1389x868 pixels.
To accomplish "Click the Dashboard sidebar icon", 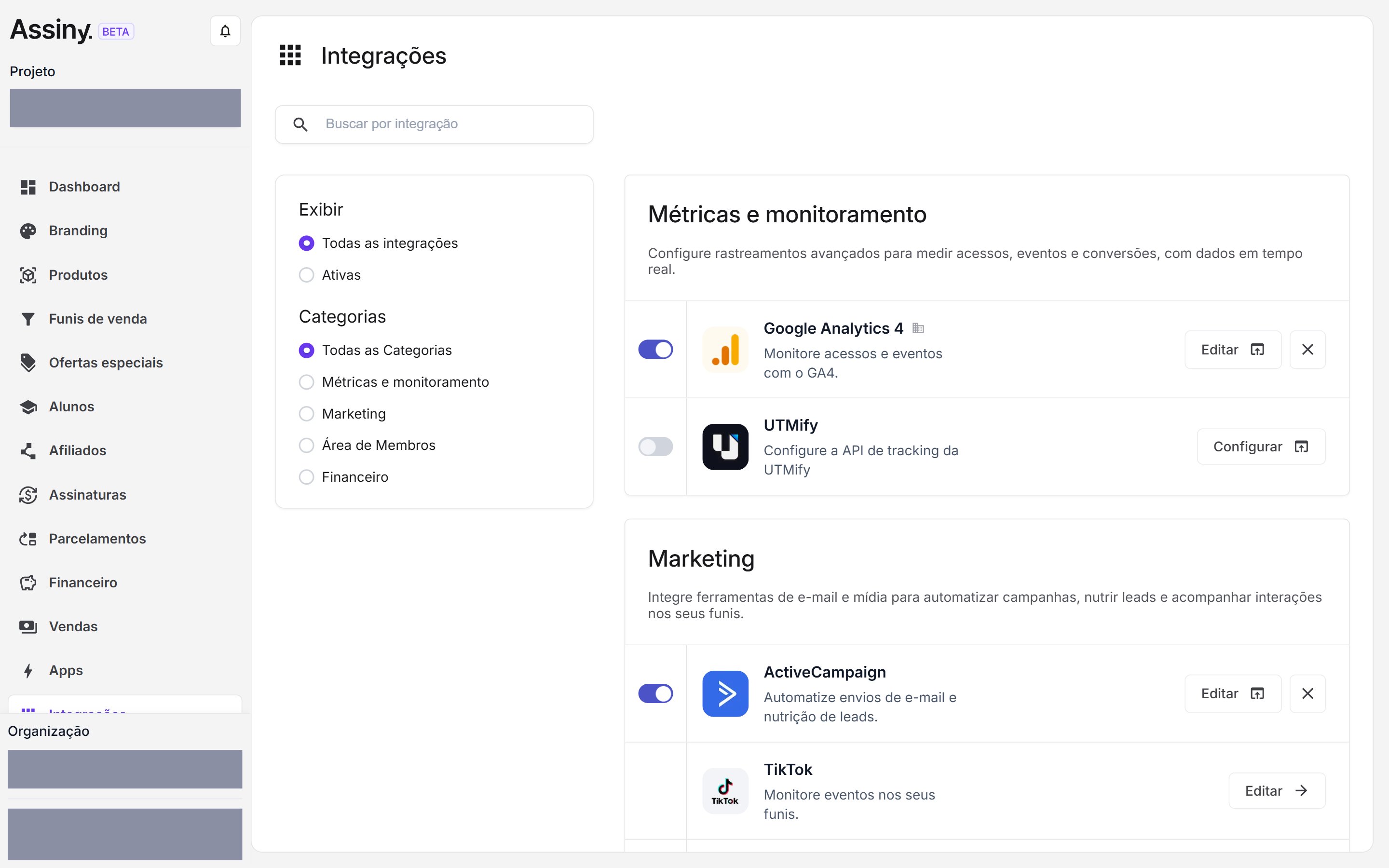I will [x=28, y=187].
